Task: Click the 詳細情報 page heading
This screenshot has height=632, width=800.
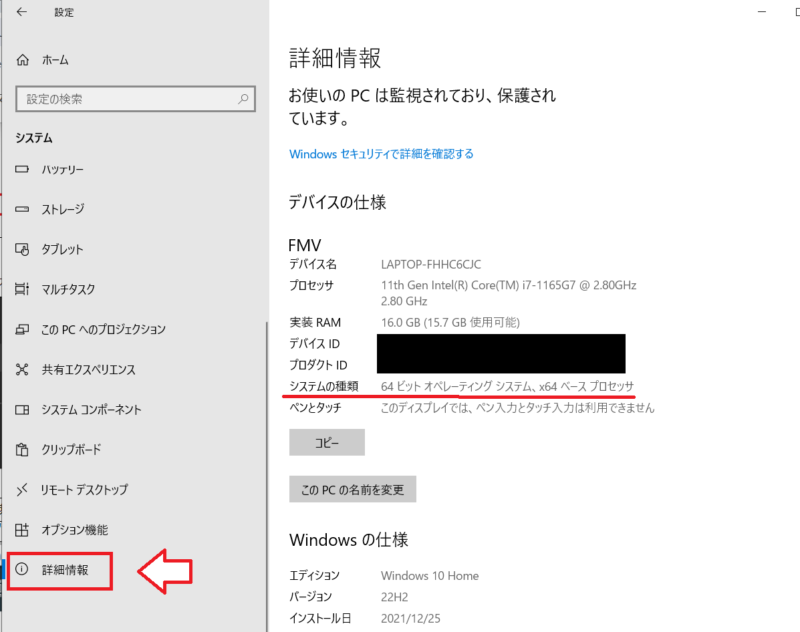Action: tap(335, 58)
